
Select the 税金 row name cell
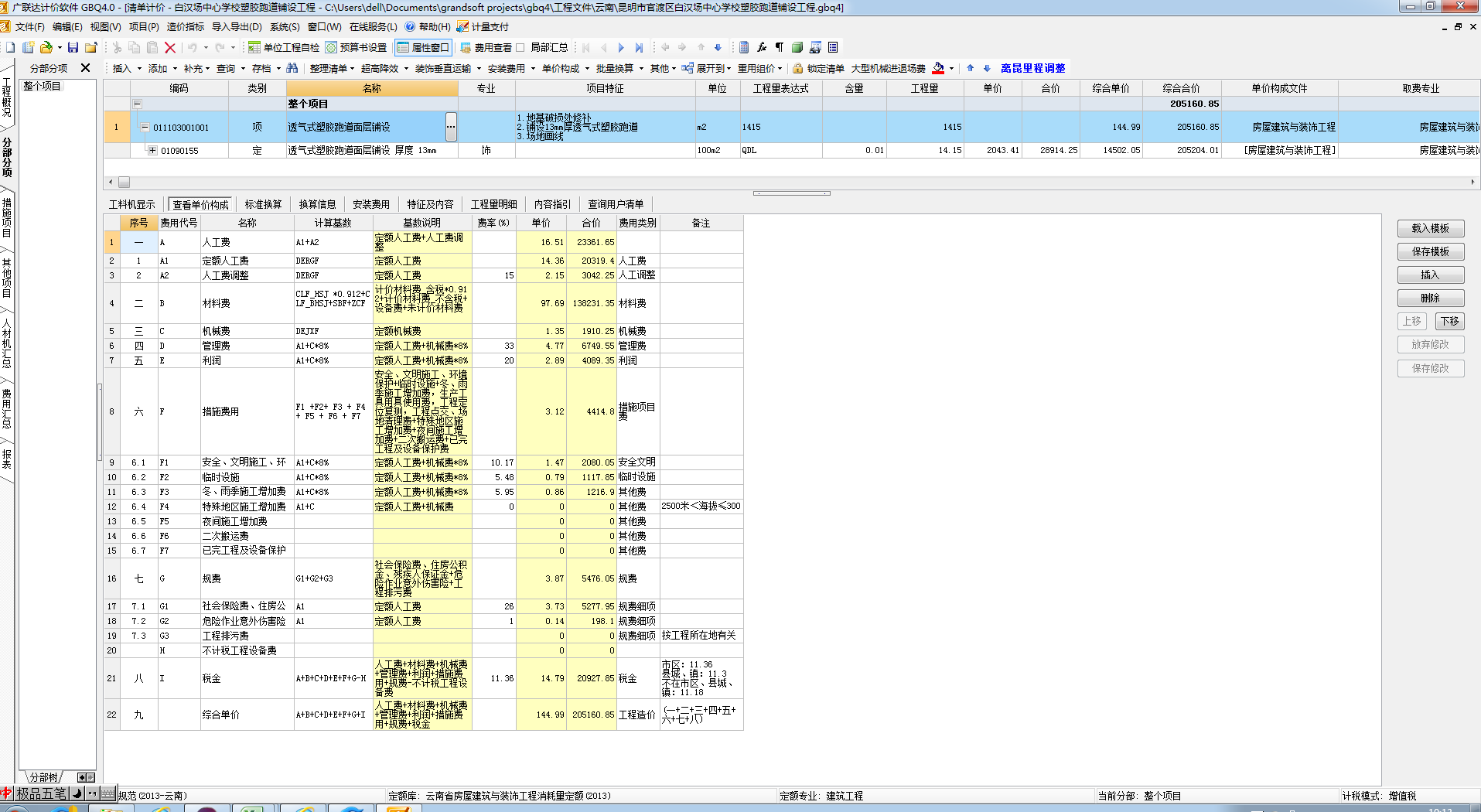247,678
